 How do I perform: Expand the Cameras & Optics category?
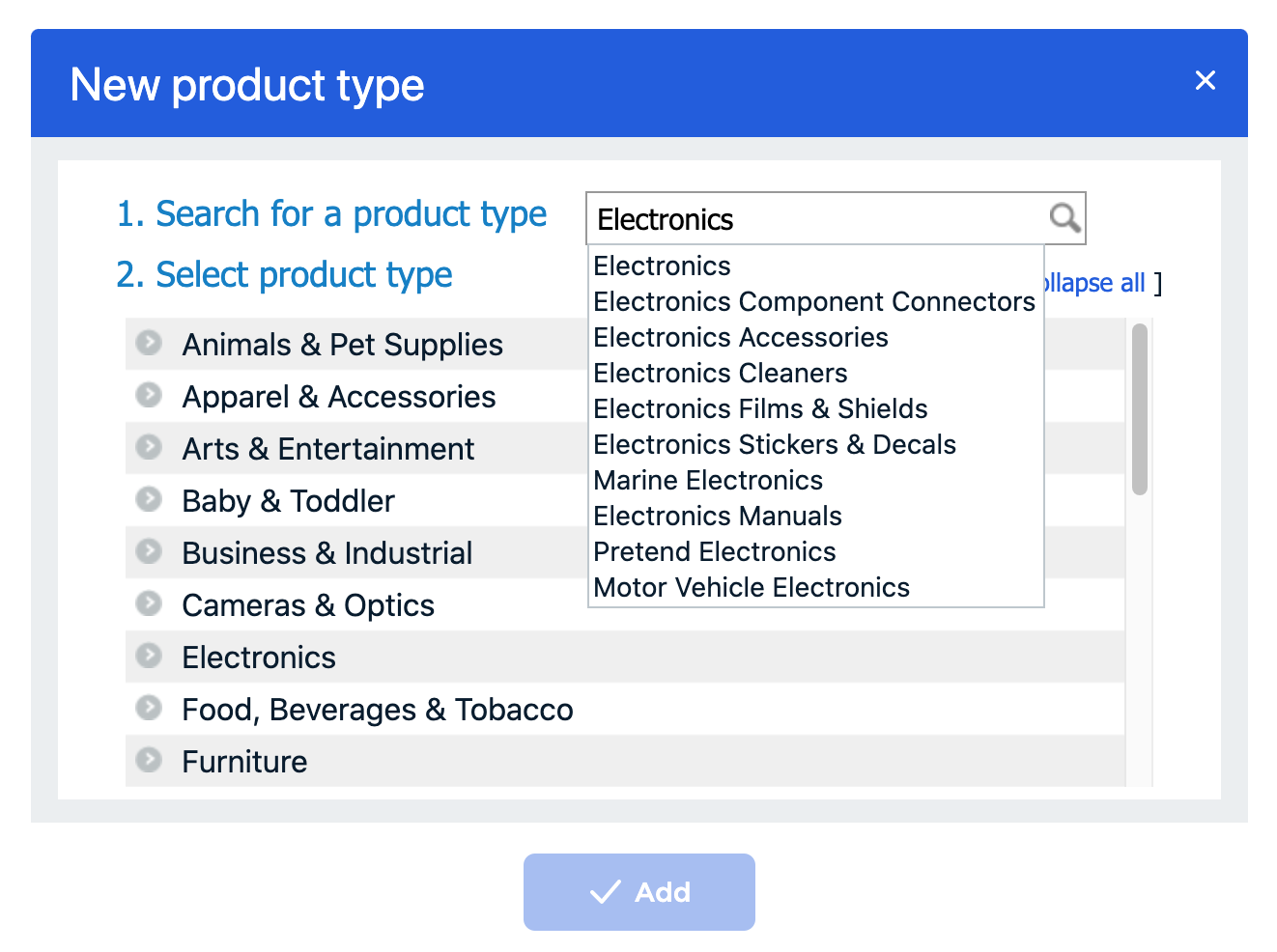149,604
